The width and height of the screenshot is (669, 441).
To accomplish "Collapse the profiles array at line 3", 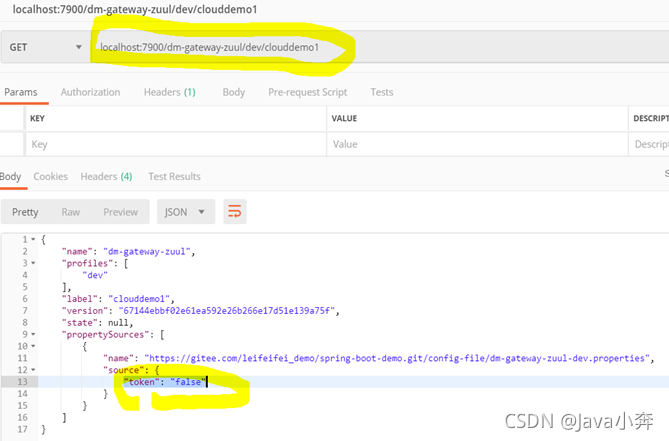I will coord(33,264).
